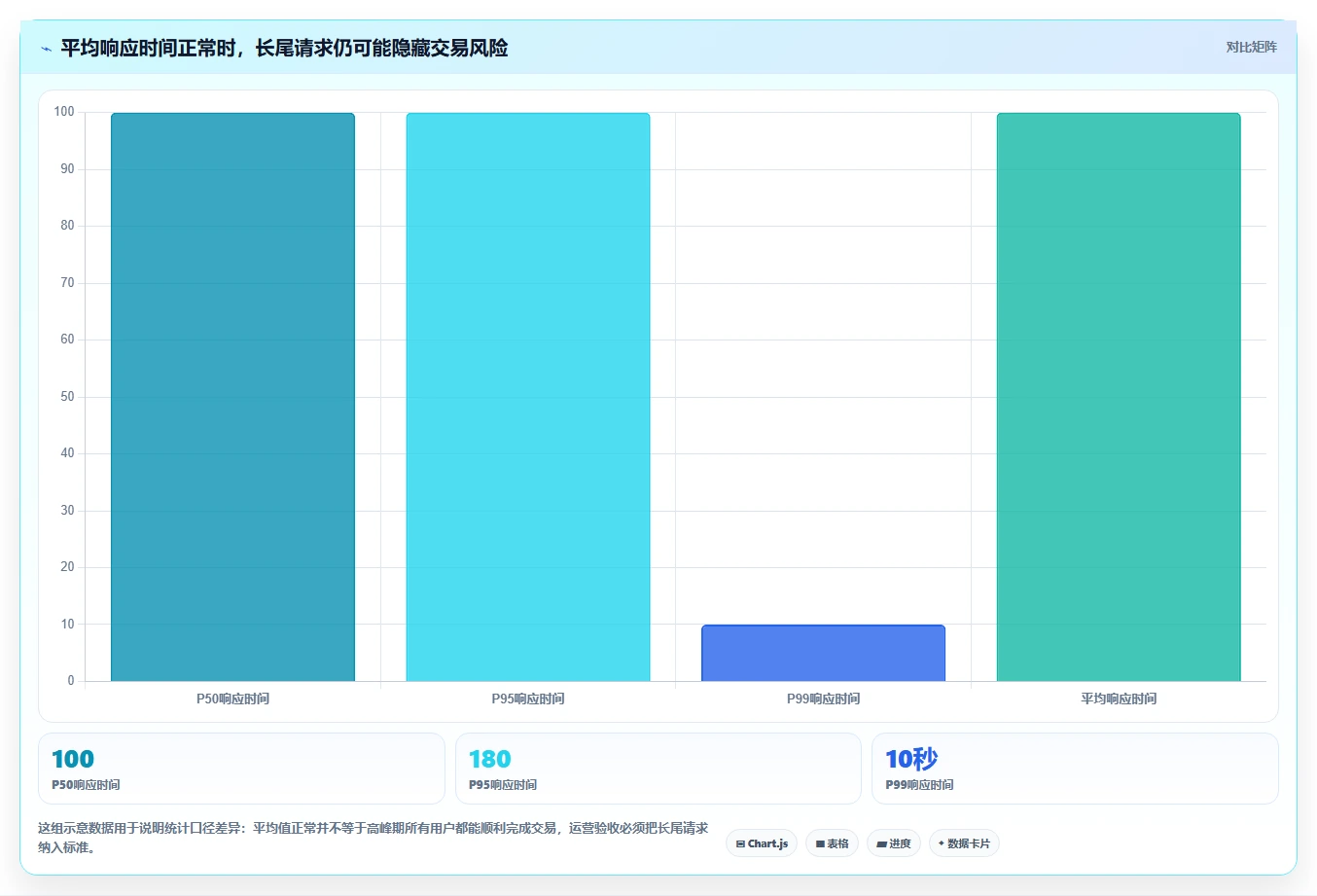The image size is (1317, 896).
Task: Click the P95响应时间 cyan bar
Action: coord(528,397)
